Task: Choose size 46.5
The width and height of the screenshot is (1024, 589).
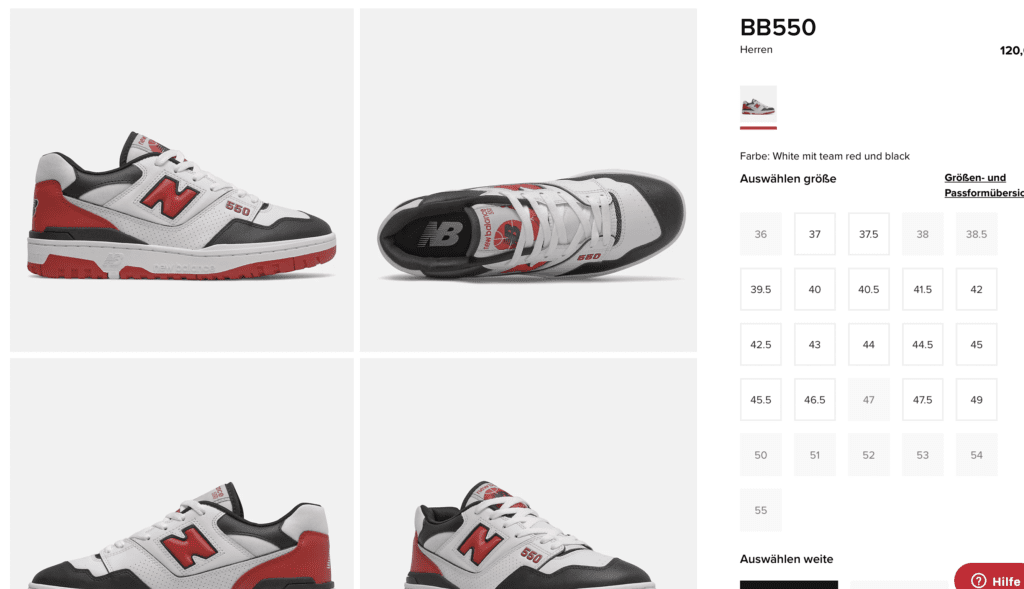Action: 814,400
